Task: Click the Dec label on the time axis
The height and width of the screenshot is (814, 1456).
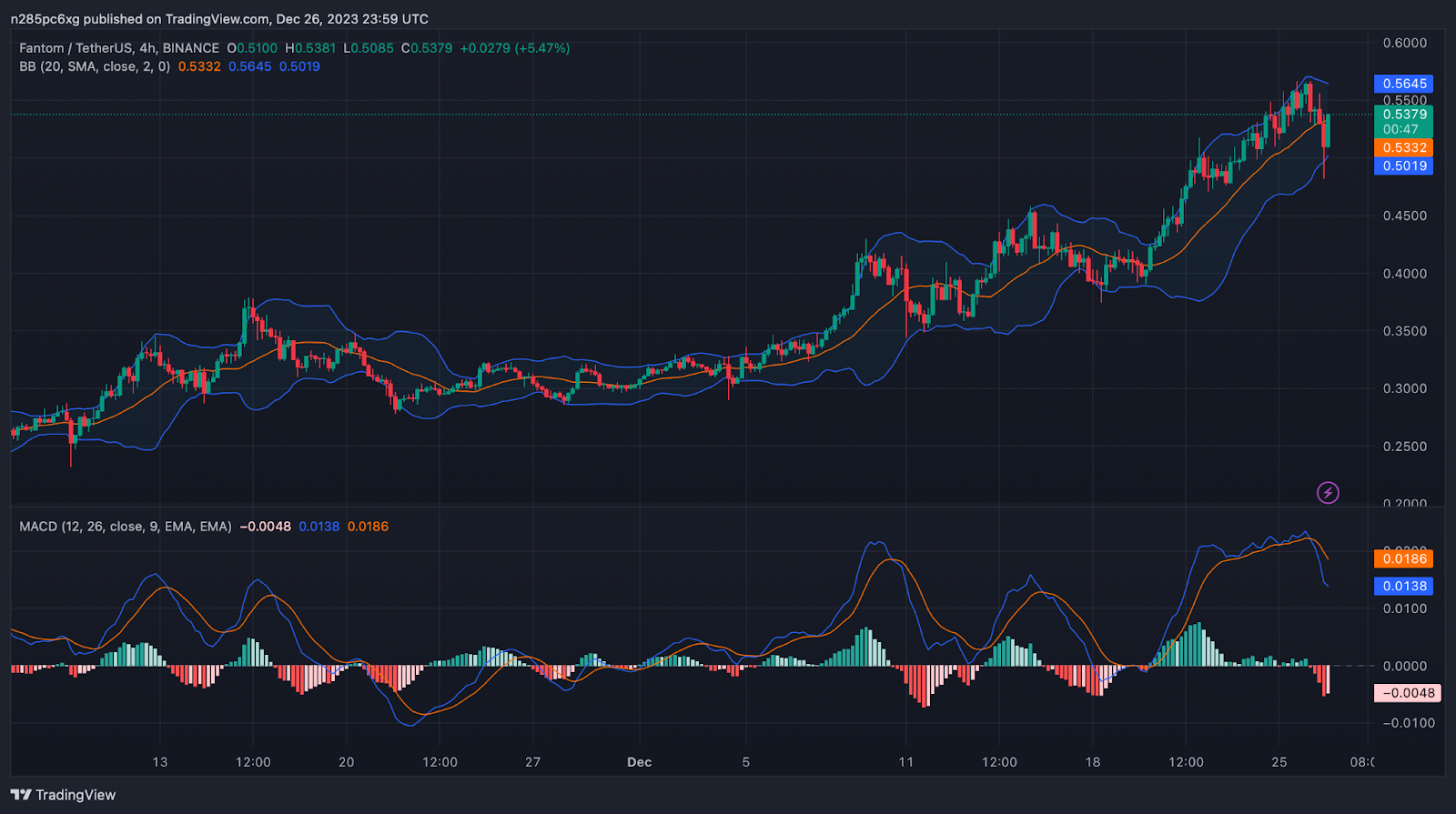Action: tap(640, 762)
